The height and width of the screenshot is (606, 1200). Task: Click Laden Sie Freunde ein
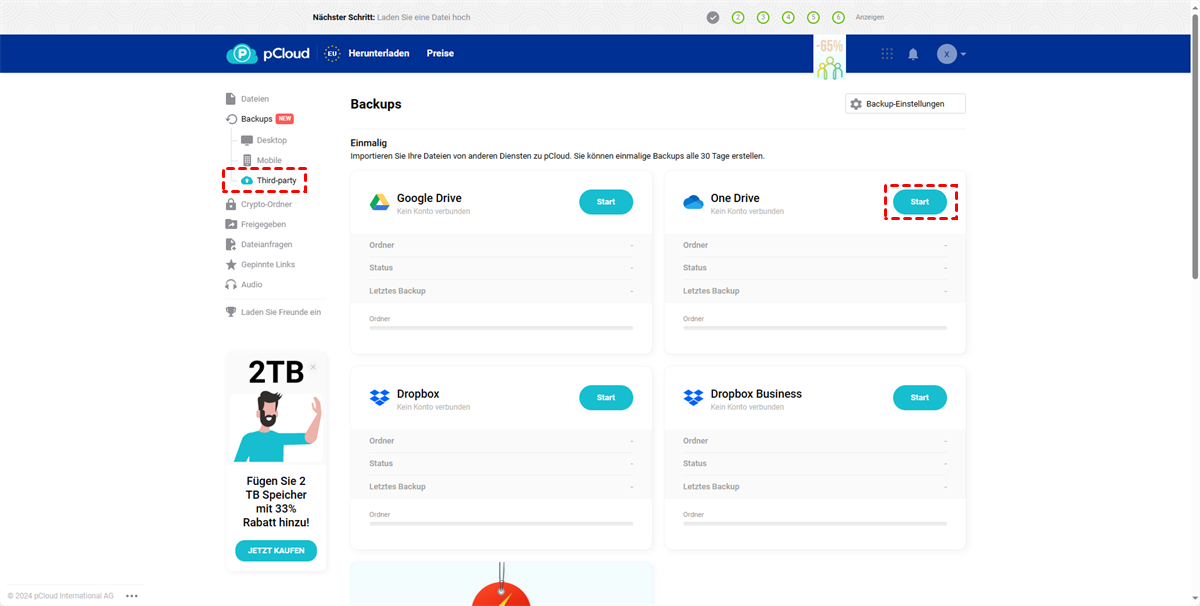pyautogui.click(x=274, y=312)
